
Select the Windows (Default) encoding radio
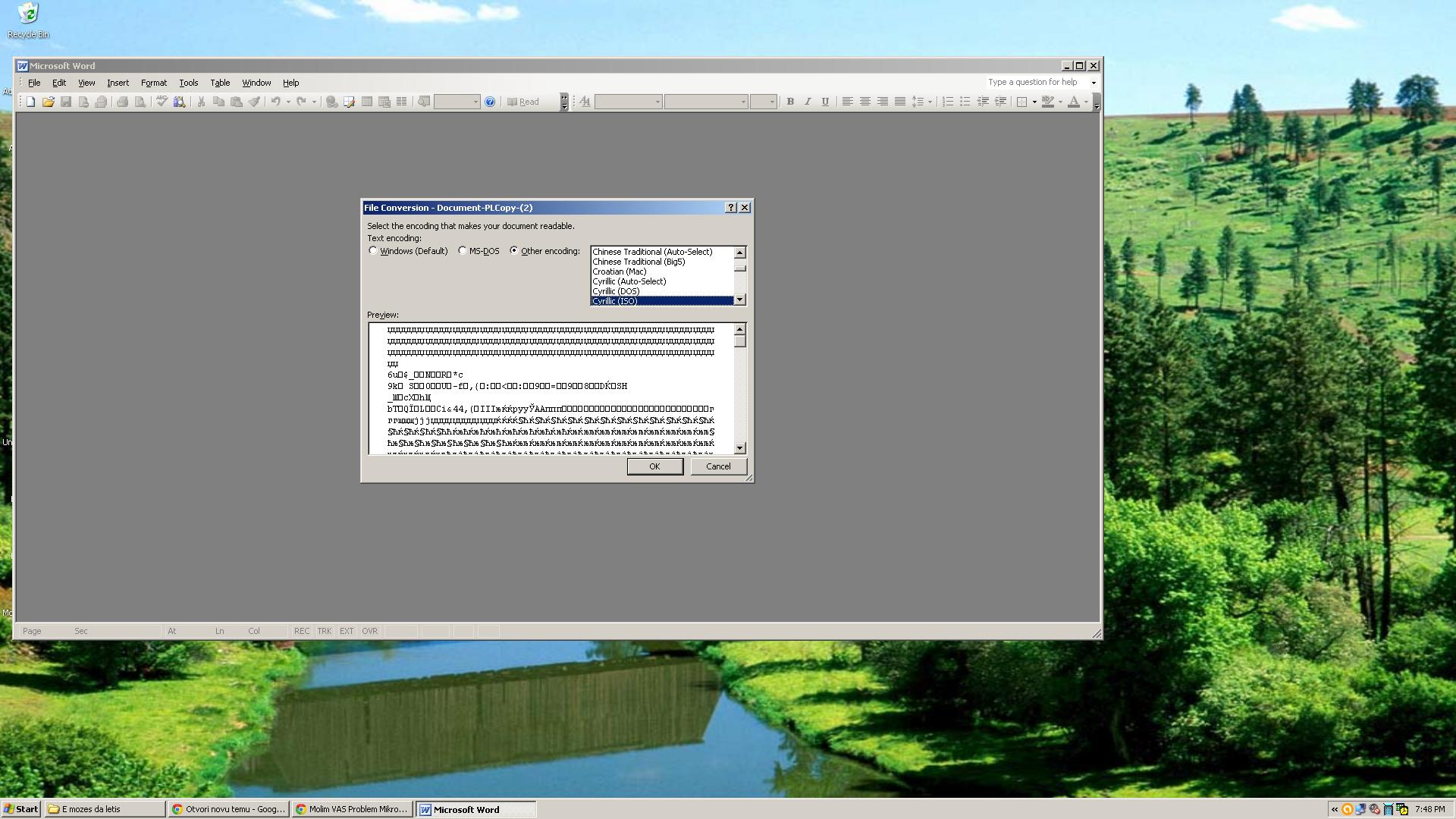click(x=373, y=250)
